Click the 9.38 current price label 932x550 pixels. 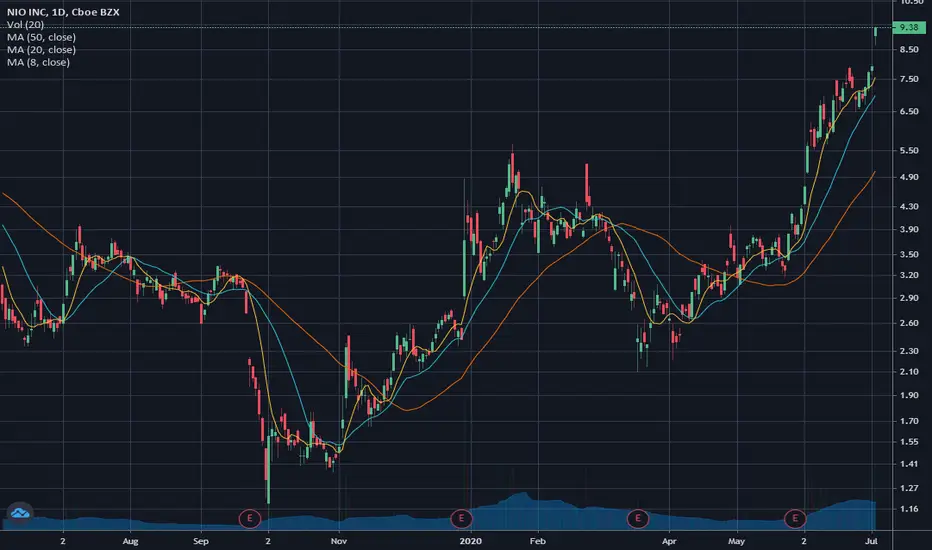pyautogui.click(x=909, y=27)
